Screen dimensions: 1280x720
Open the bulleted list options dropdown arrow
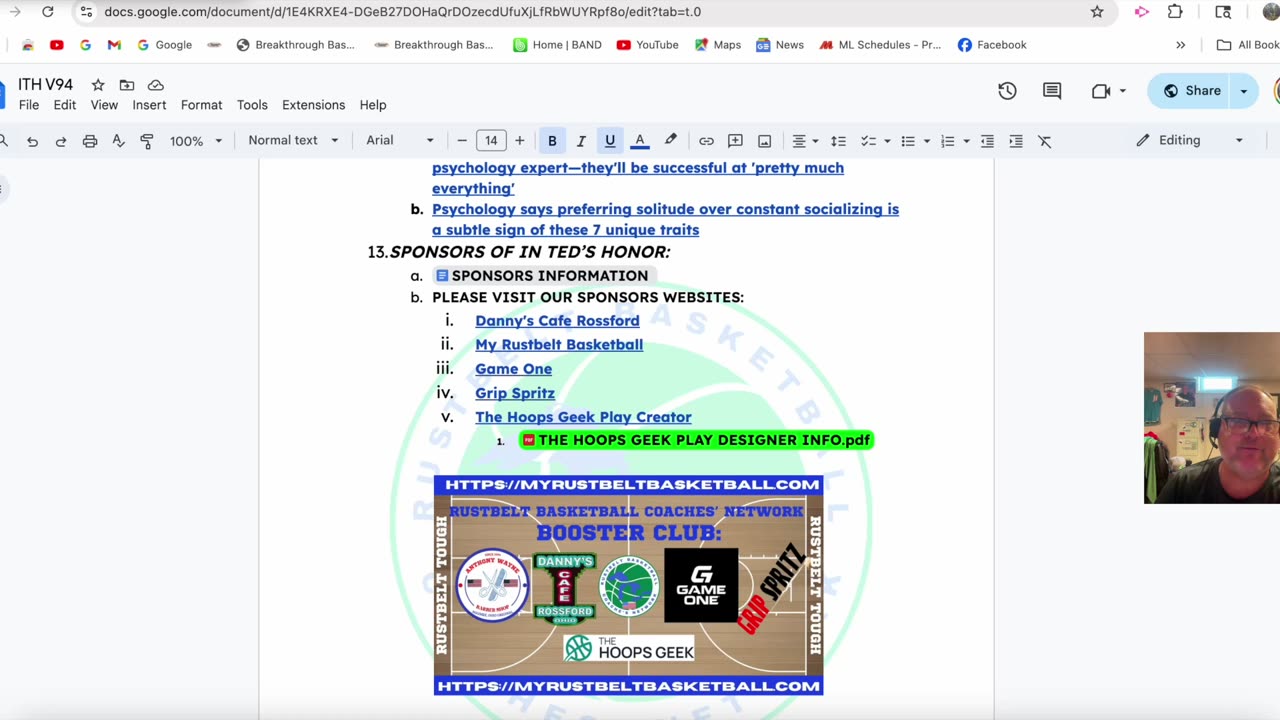[926, 141]
